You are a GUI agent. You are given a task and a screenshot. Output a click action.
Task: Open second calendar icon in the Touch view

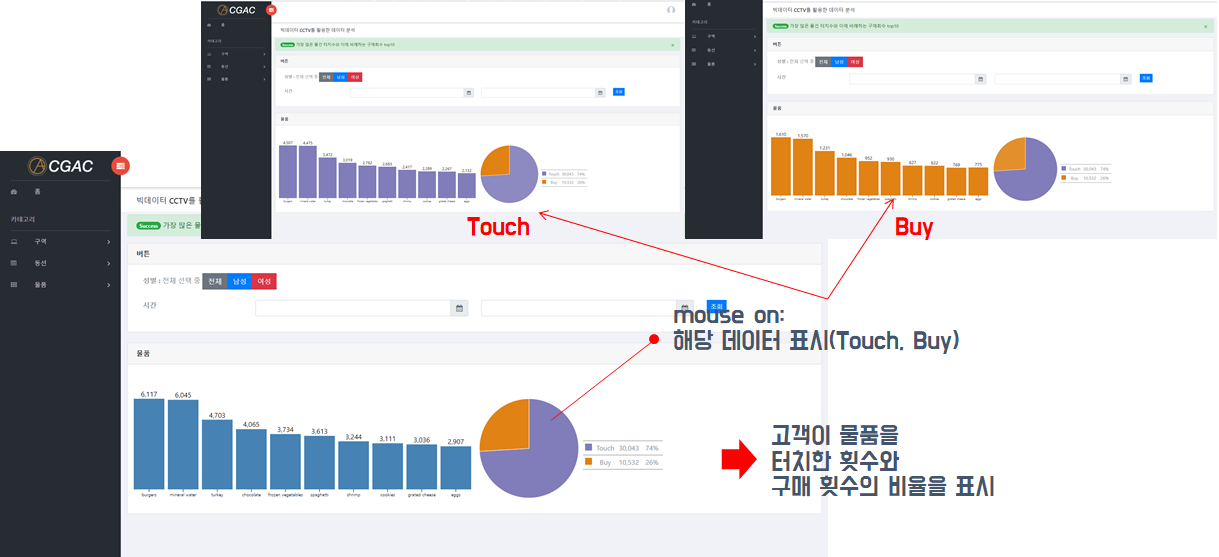[x=600, y=92]
